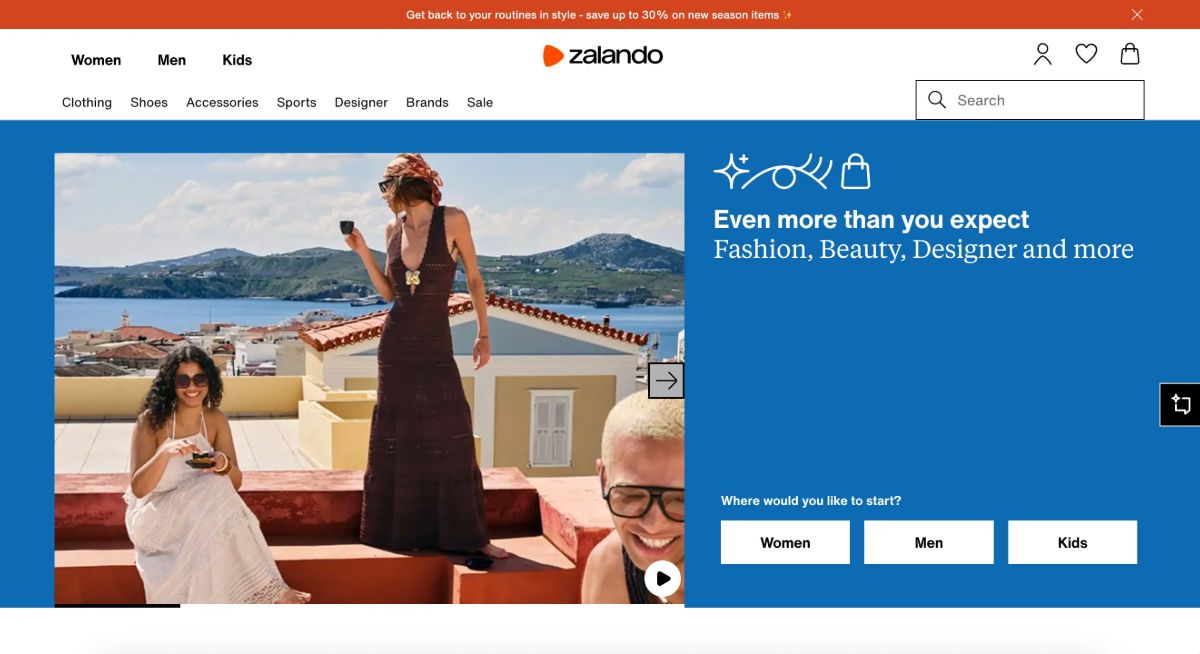Open the Designer menu
Screen dimensions: 1200x654
tap(361, 102)
